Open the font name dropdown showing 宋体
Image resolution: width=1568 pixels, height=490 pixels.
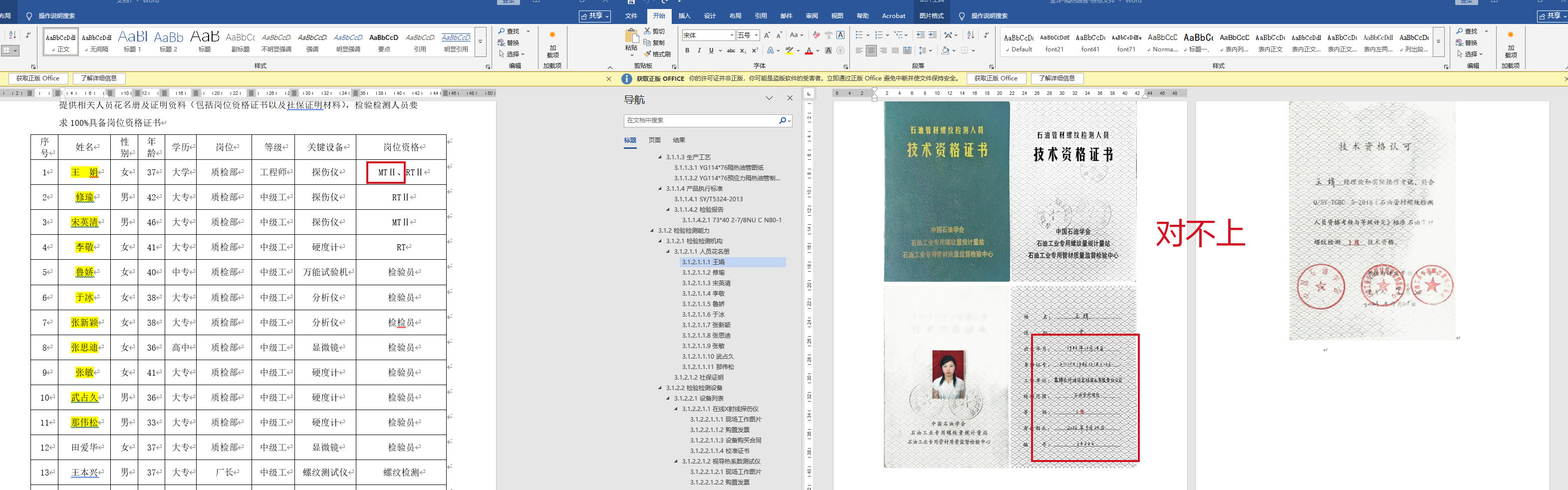point(731,35)
